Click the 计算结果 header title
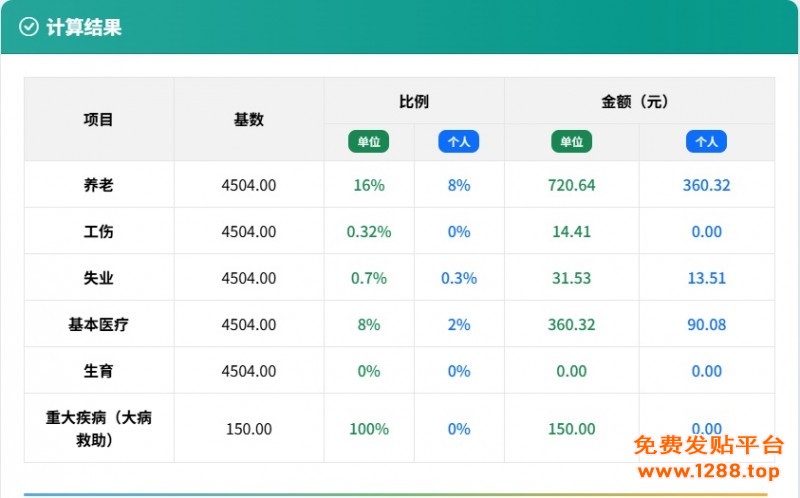 [x=84, y=28]
